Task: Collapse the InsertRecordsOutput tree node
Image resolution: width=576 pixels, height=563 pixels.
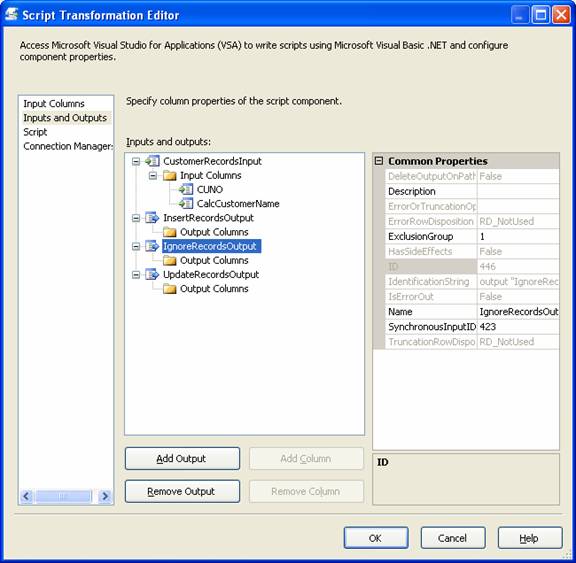Action: [x=136, y=218]
